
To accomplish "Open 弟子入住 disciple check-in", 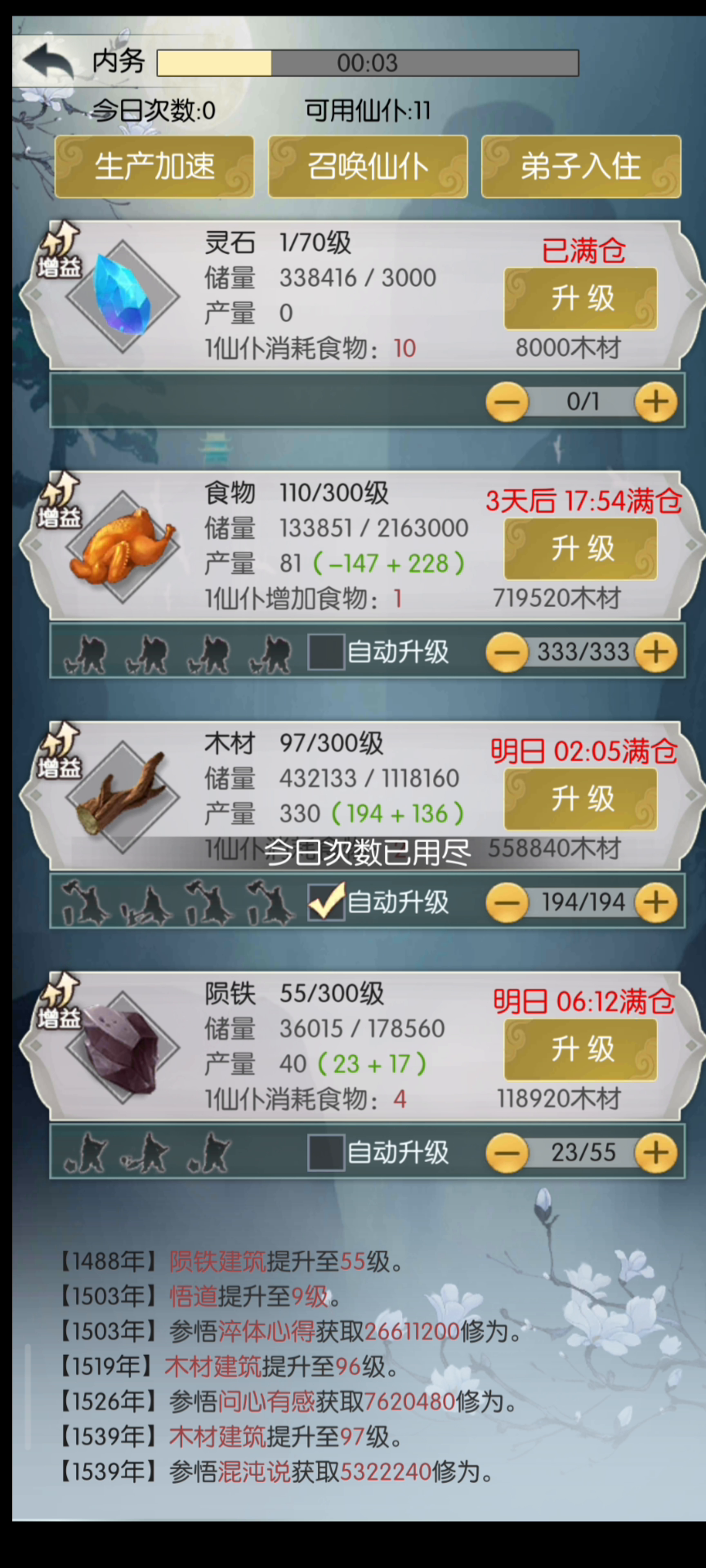I will (x=581, y=167).
